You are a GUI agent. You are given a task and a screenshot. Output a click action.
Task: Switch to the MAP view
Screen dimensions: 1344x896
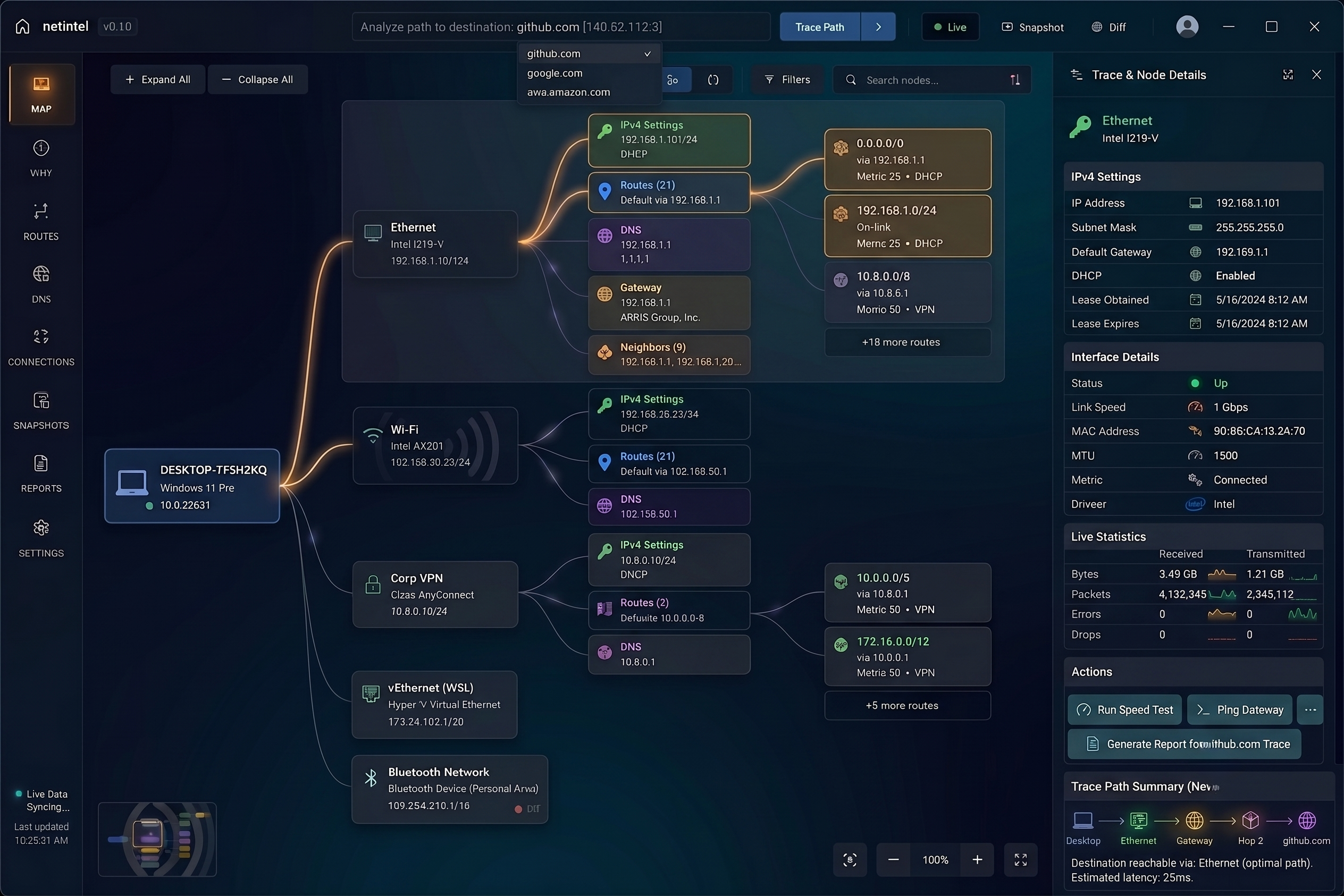click(41, 94)
